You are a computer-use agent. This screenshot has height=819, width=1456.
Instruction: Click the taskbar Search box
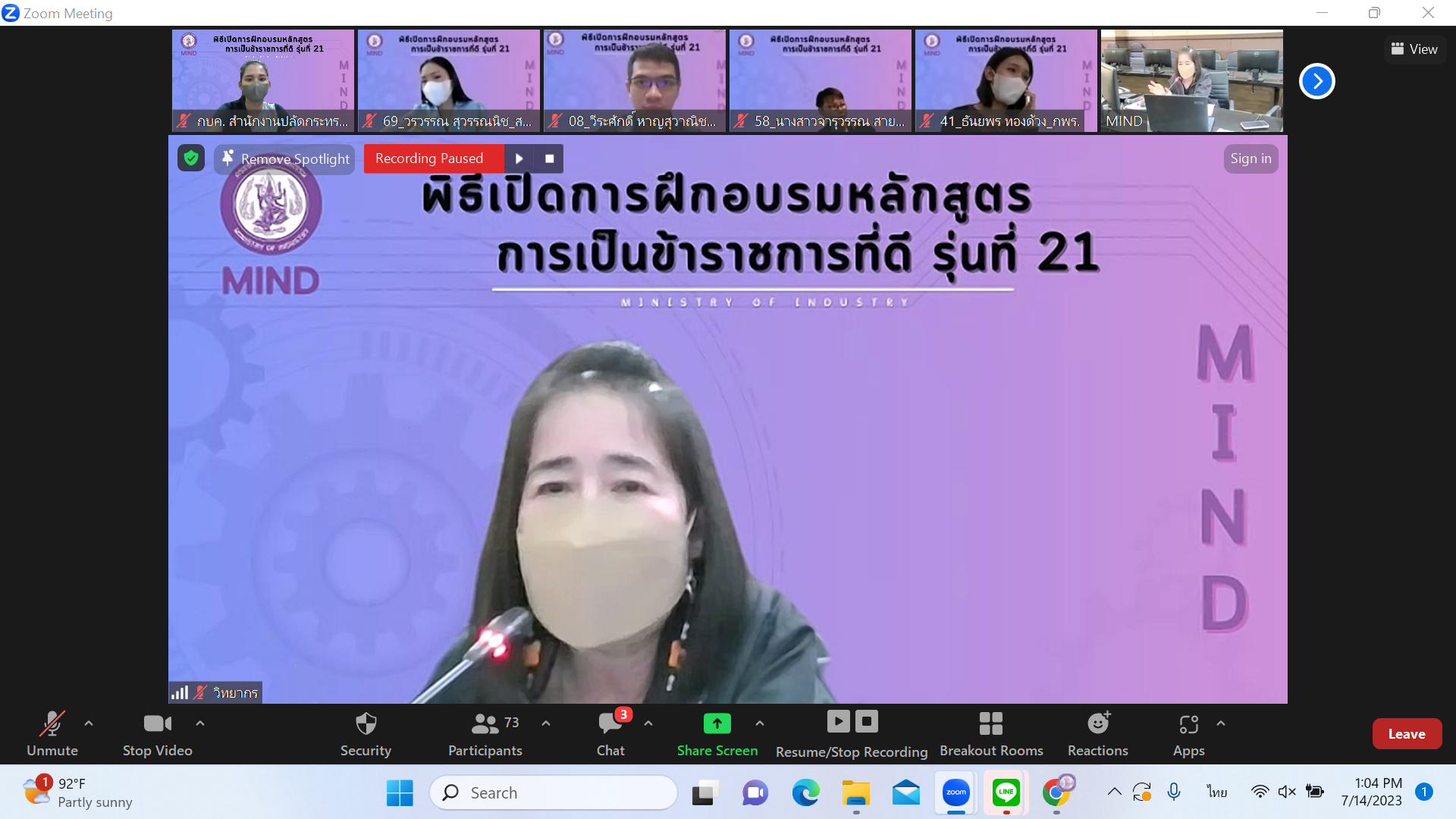point(554,792)
